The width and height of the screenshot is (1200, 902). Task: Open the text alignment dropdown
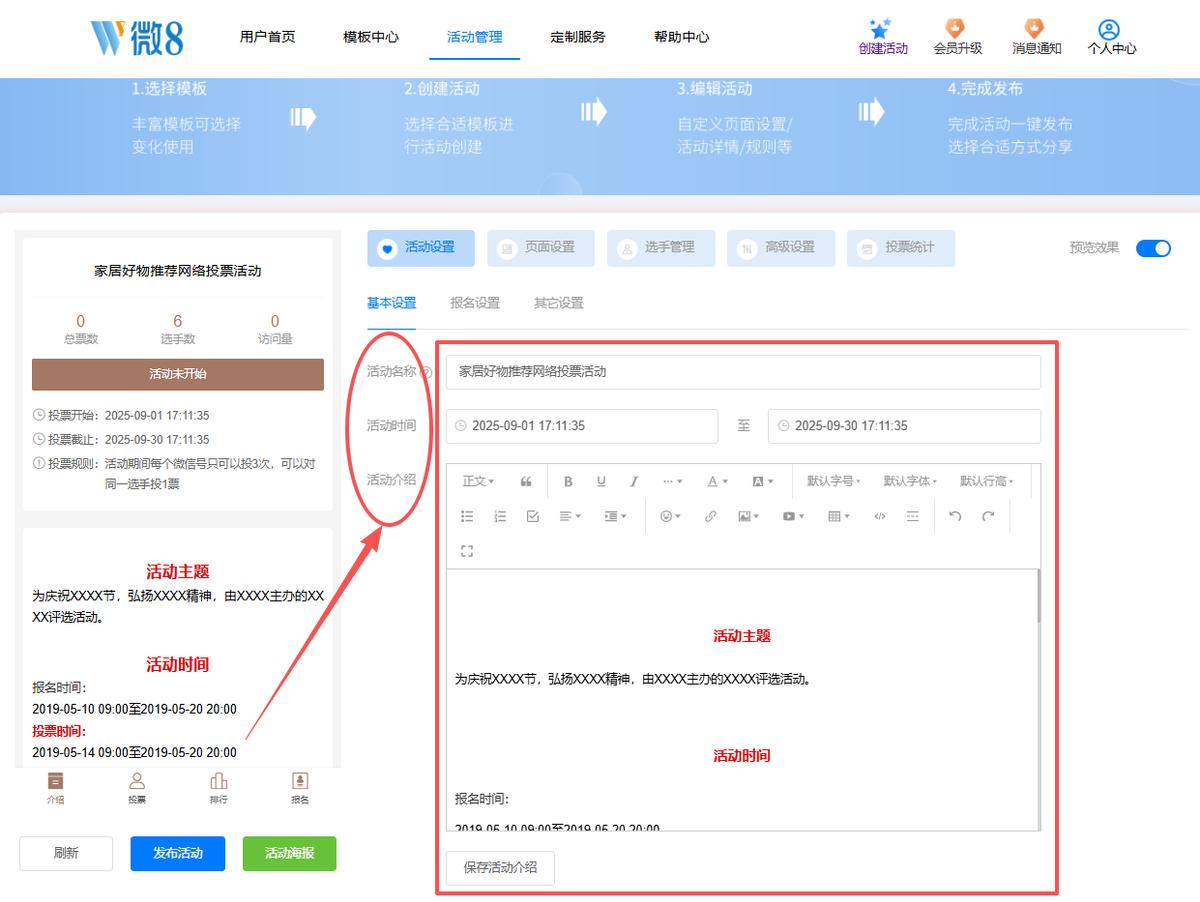(x=570, y=516)
